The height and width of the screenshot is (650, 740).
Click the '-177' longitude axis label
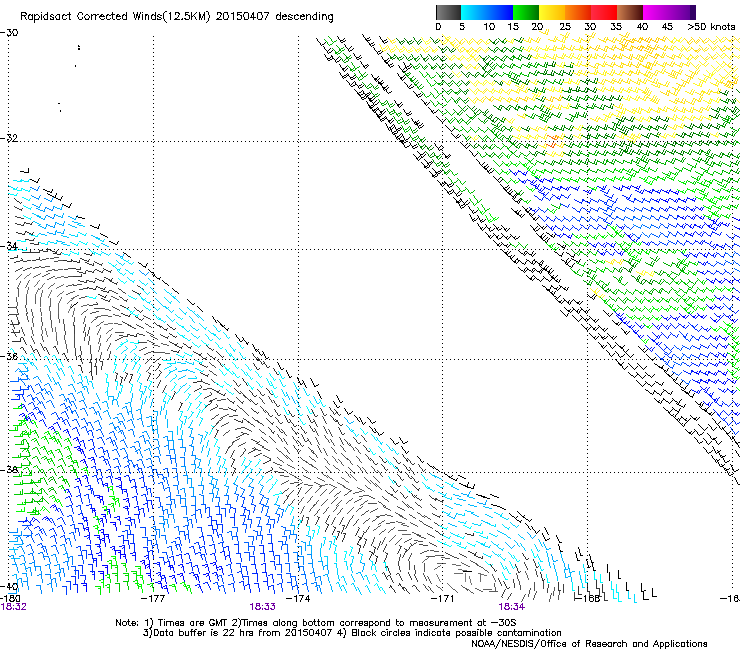153,598
